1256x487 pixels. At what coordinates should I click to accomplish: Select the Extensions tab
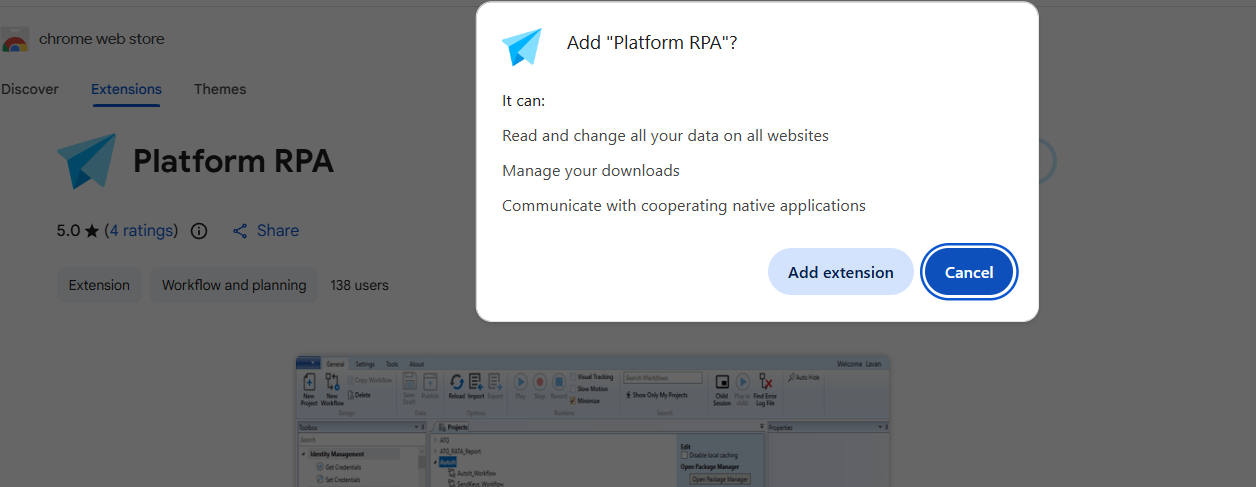click(x=126, y=89)
